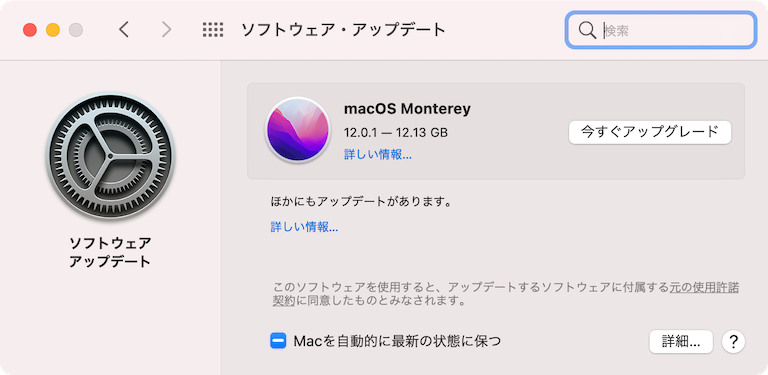The width and height of the screenshot is (768, 375).
Task: Open the show-all preferences grid icon
Action: (213, 30)
